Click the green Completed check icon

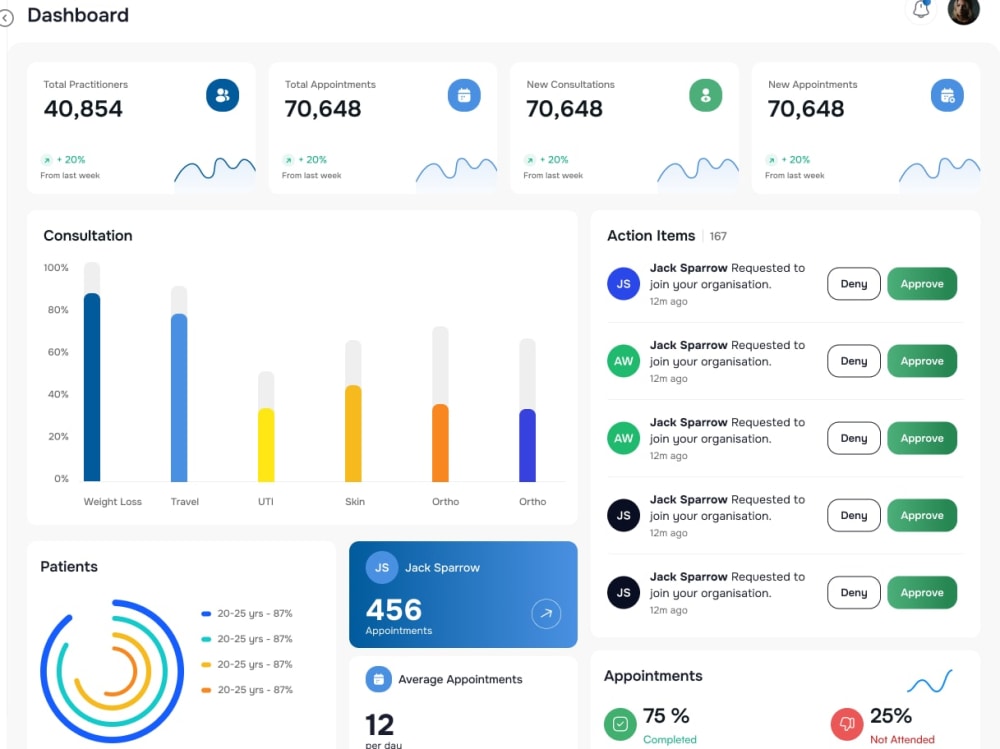coord(620,724)
